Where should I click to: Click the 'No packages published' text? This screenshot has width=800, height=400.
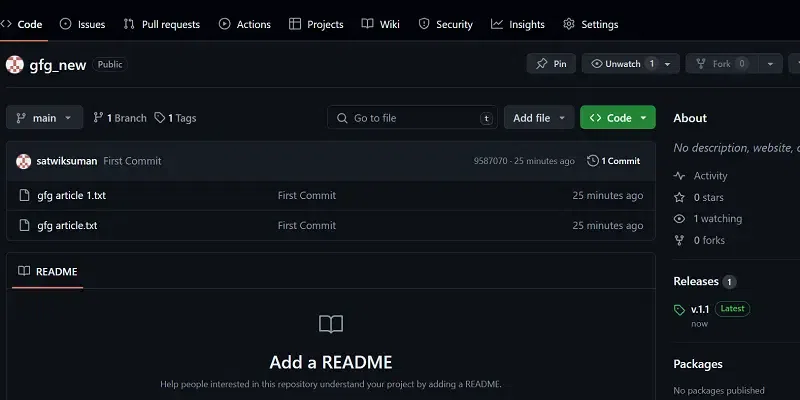click(x=719, y=391)
